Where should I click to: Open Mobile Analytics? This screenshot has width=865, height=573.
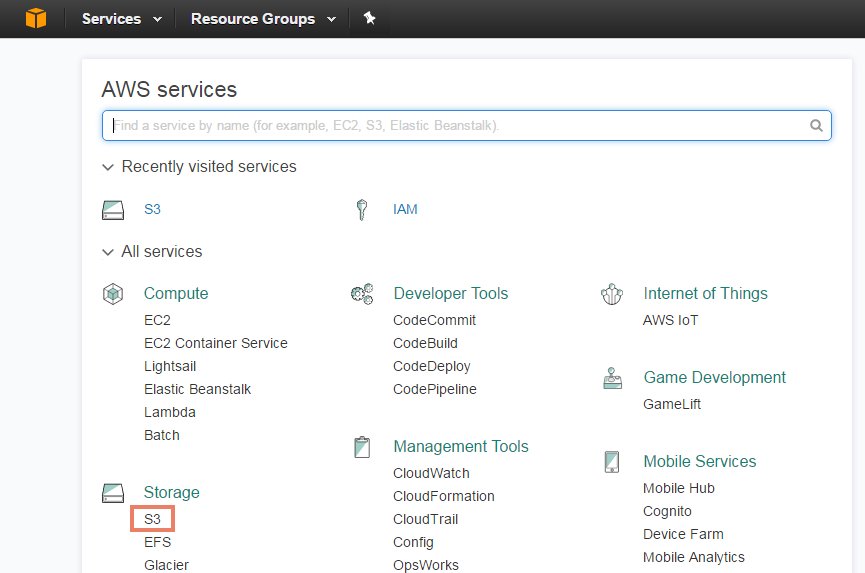693,558
